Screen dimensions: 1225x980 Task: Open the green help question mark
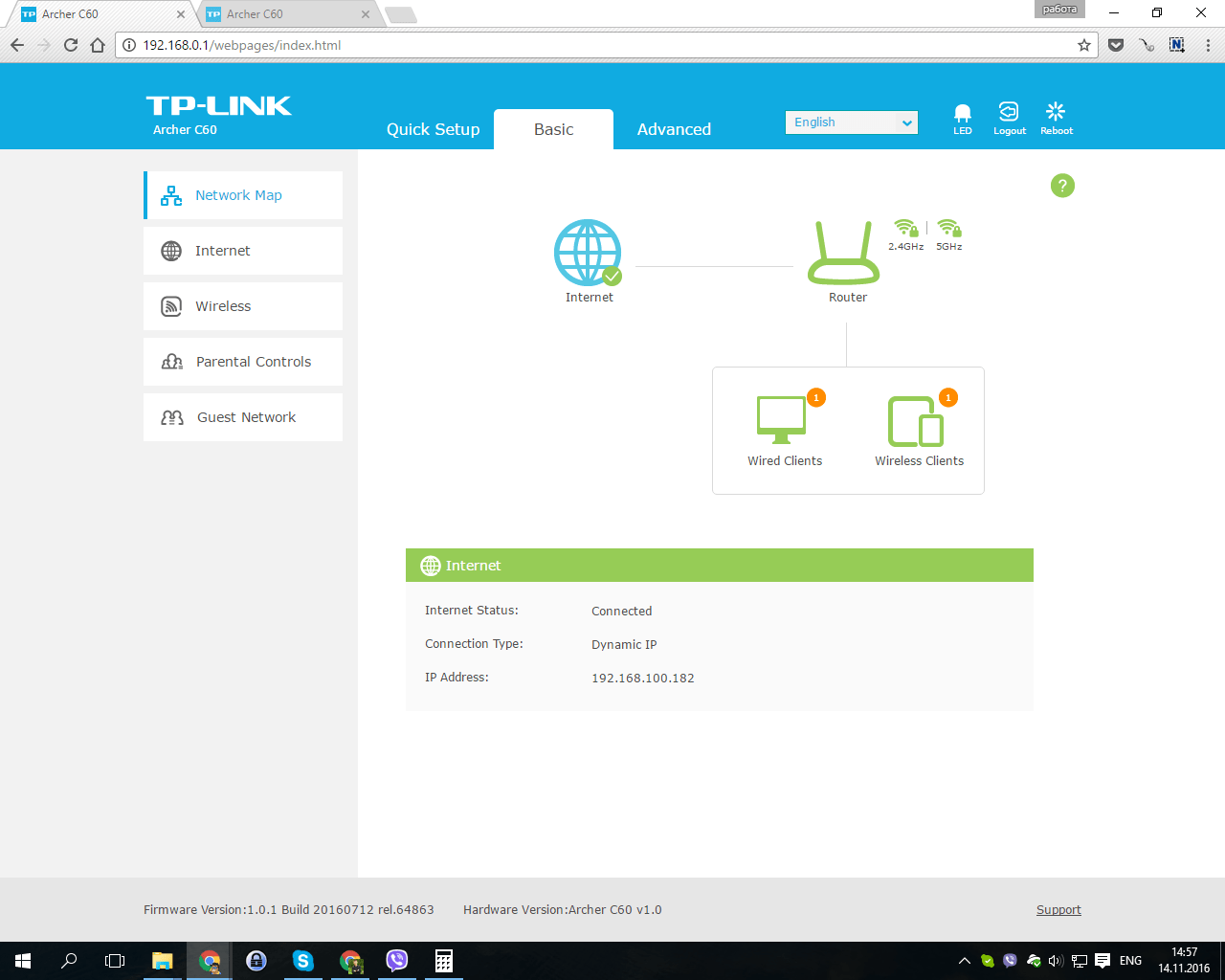point(1062,186)
